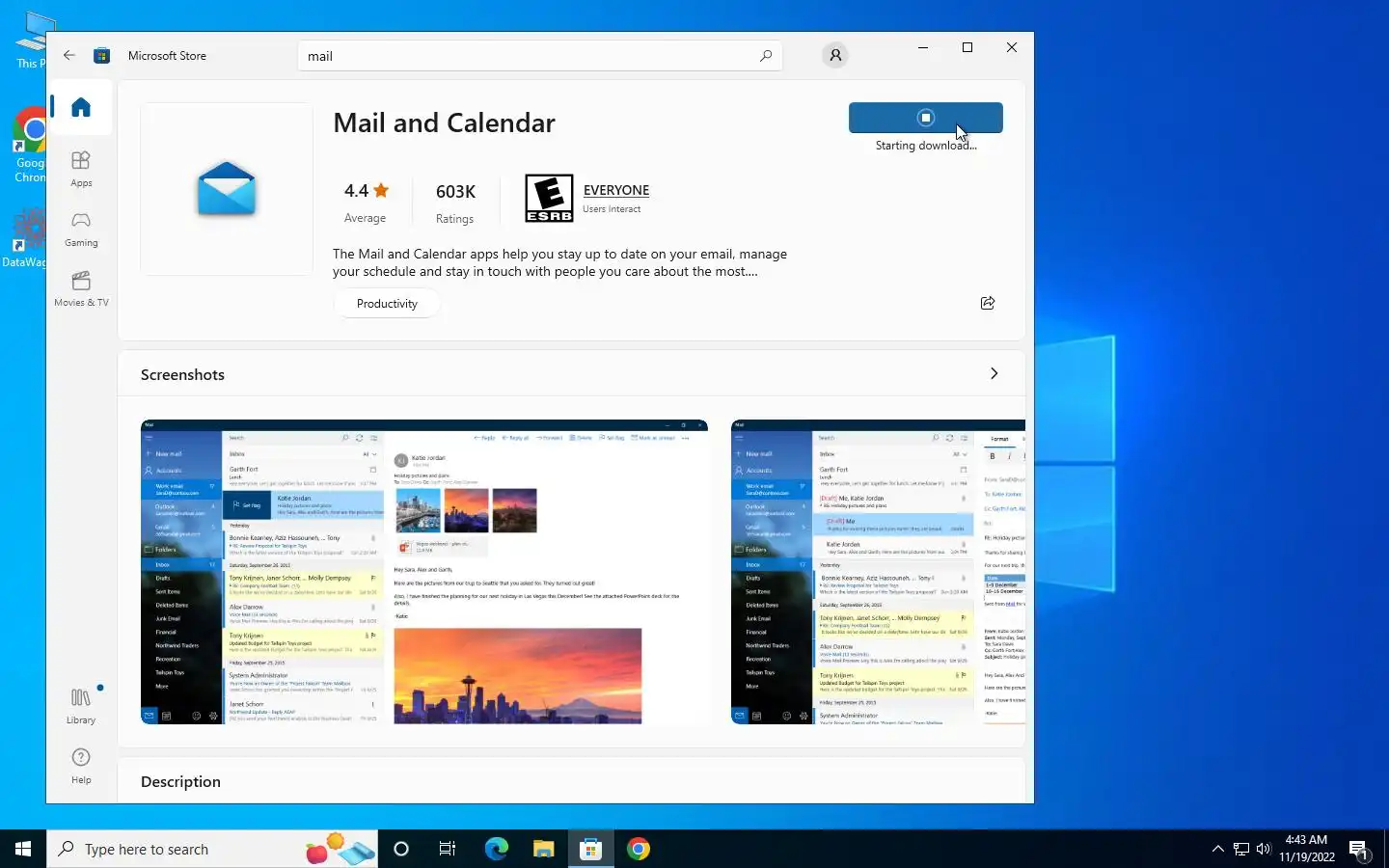Open Cortana from the taskbar
1389x868 pixels.
tap(401, 849)
